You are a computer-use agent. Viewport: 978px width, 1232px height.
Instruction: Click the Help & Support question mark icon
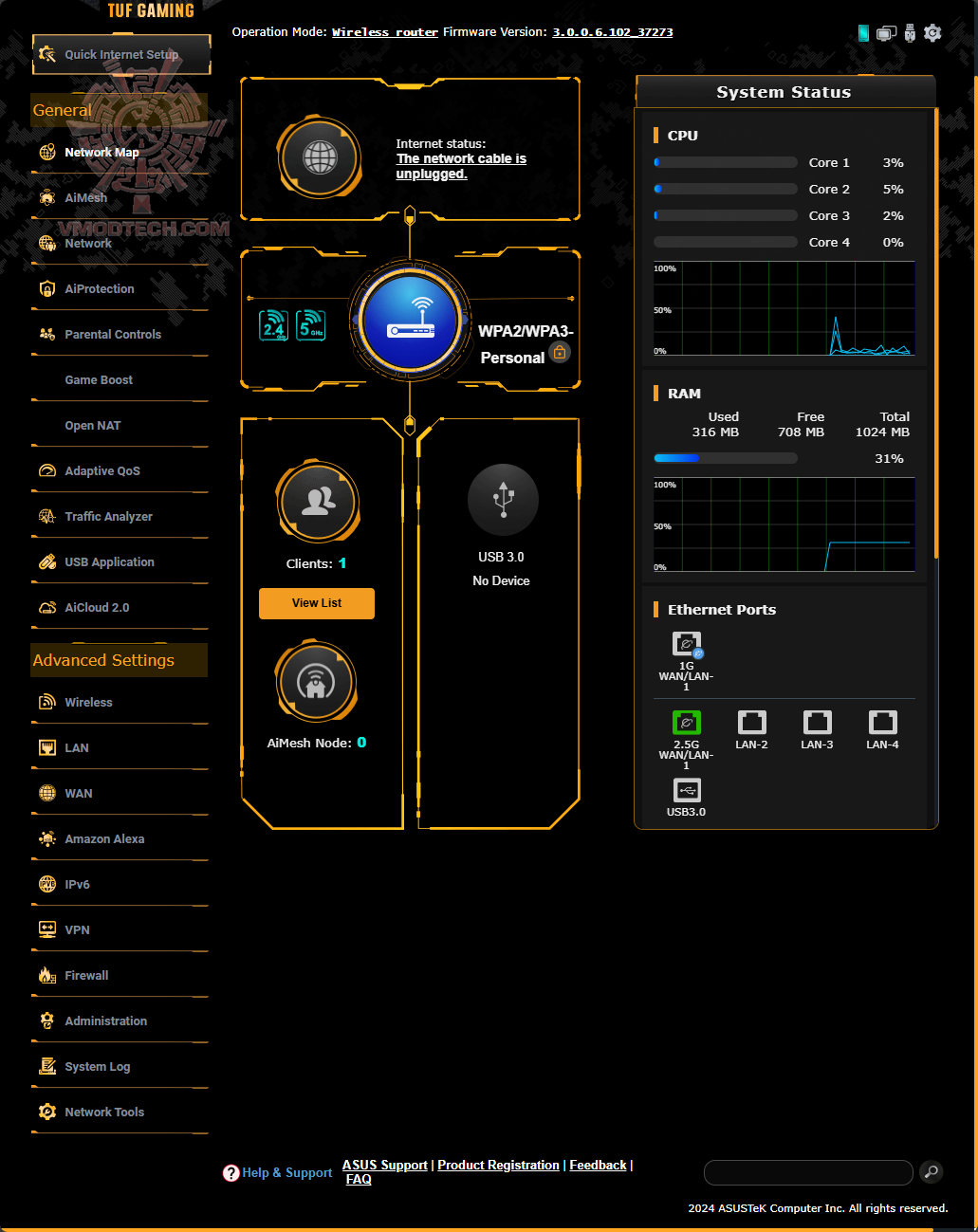point(231,1173)
